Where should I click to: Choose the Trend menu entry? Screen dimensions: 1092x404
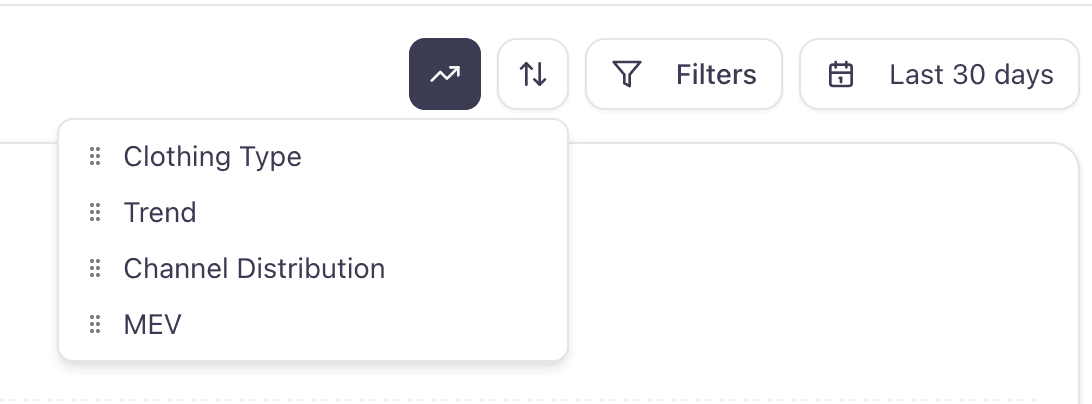160,212
